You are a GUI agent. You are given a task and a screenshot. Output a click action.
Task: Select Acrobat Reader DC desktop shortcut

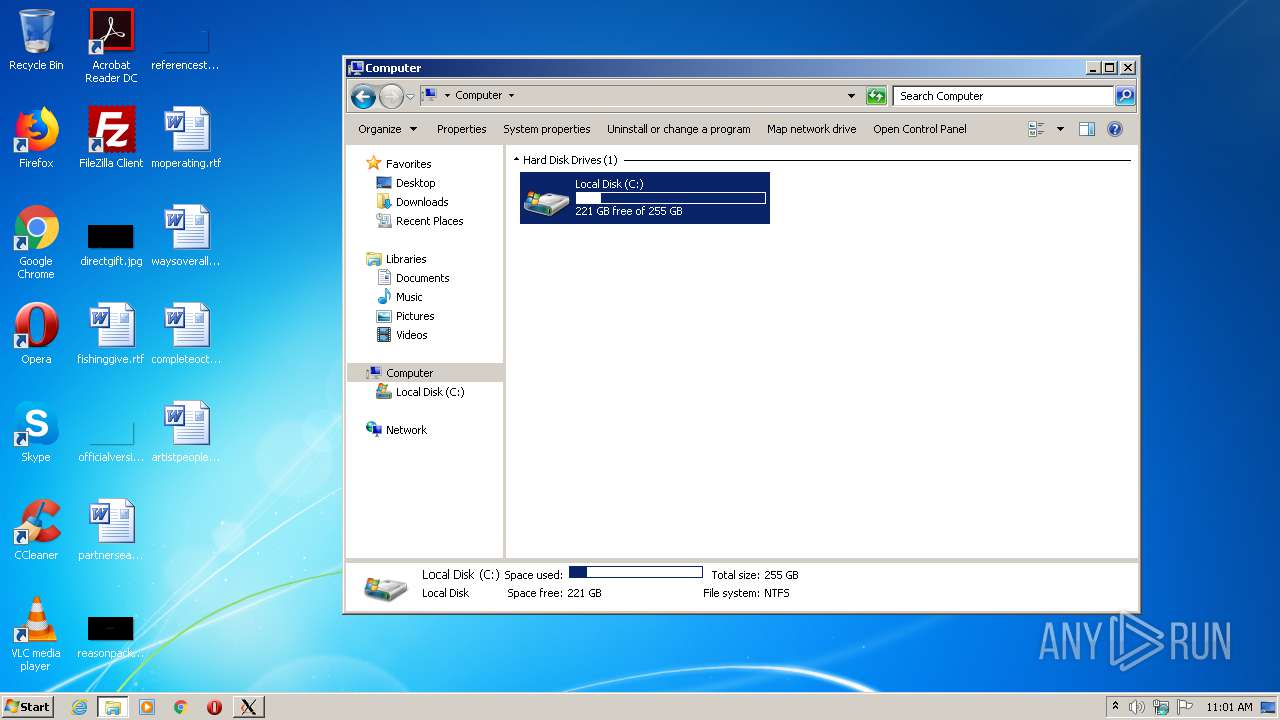pyautogui.click(x=111, y=46)
